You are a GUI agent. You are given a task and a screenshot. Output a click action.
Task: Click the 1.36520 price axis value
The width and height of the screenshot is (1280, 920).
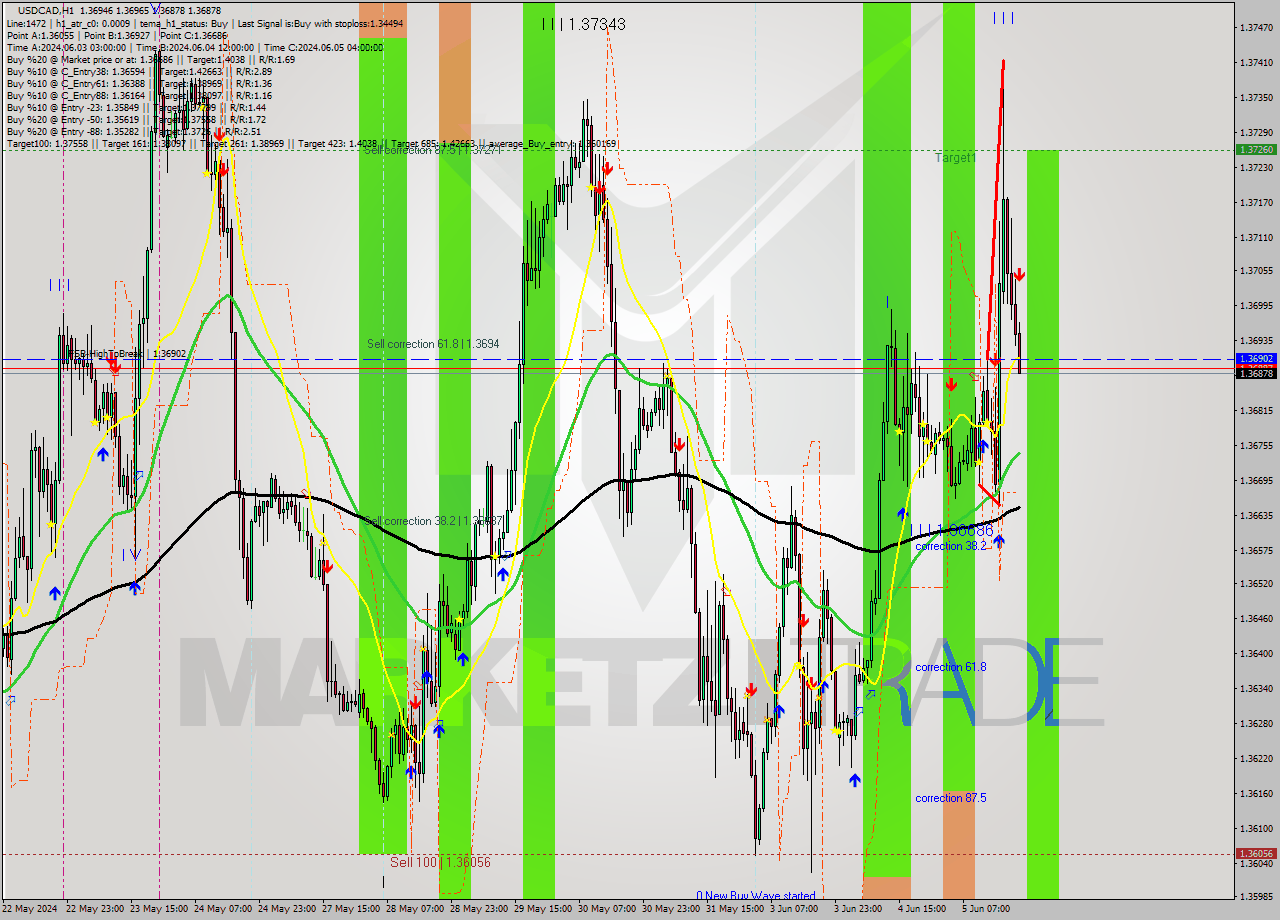(x=1256, y=583)
